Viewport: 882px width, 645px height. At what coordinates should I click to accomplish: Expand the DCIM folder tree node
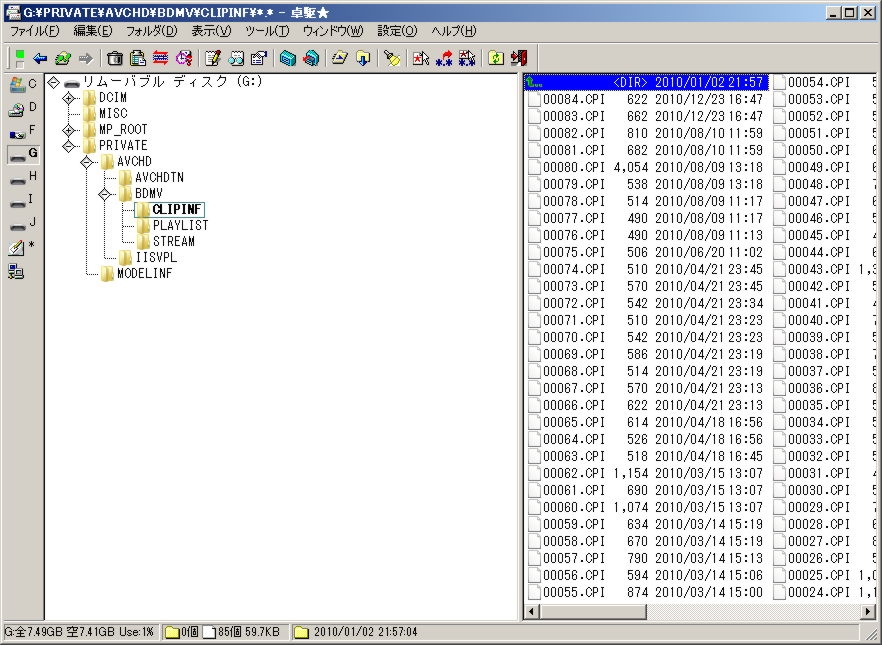click(69, 98)
